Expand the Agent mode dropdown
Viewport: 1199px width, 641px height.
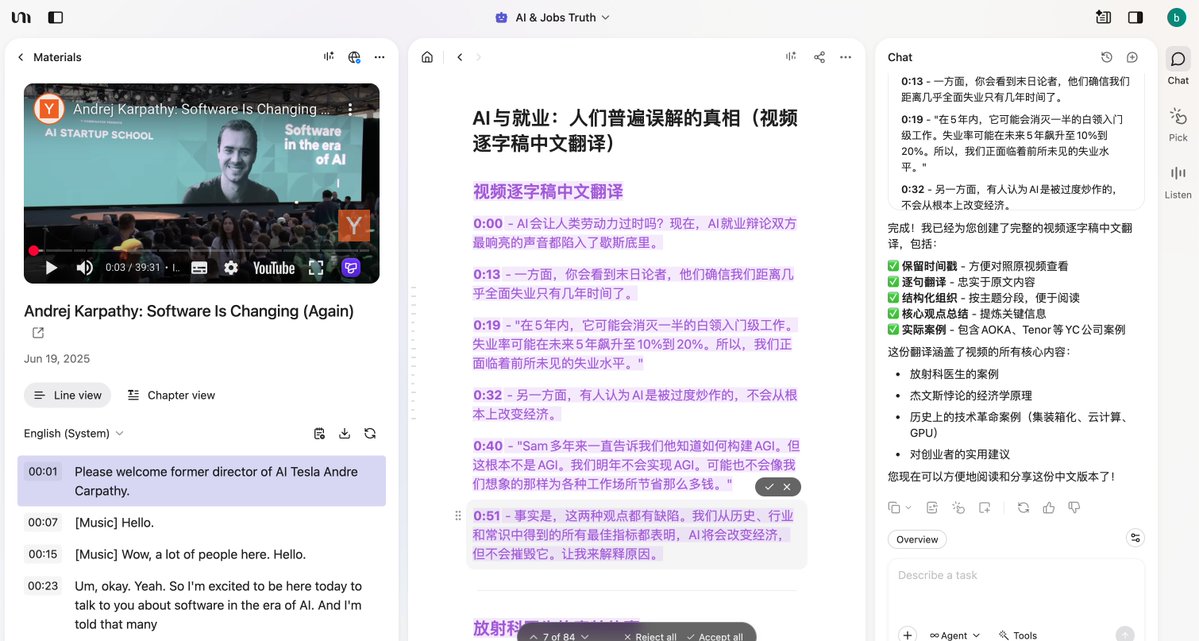955,635
